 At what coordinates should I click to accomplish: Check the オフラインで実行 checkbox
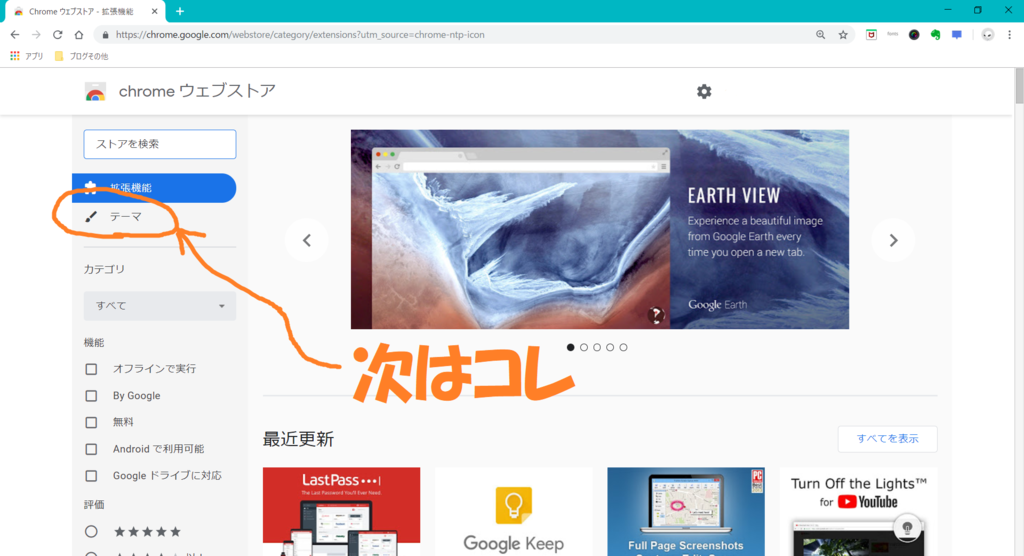91,369
